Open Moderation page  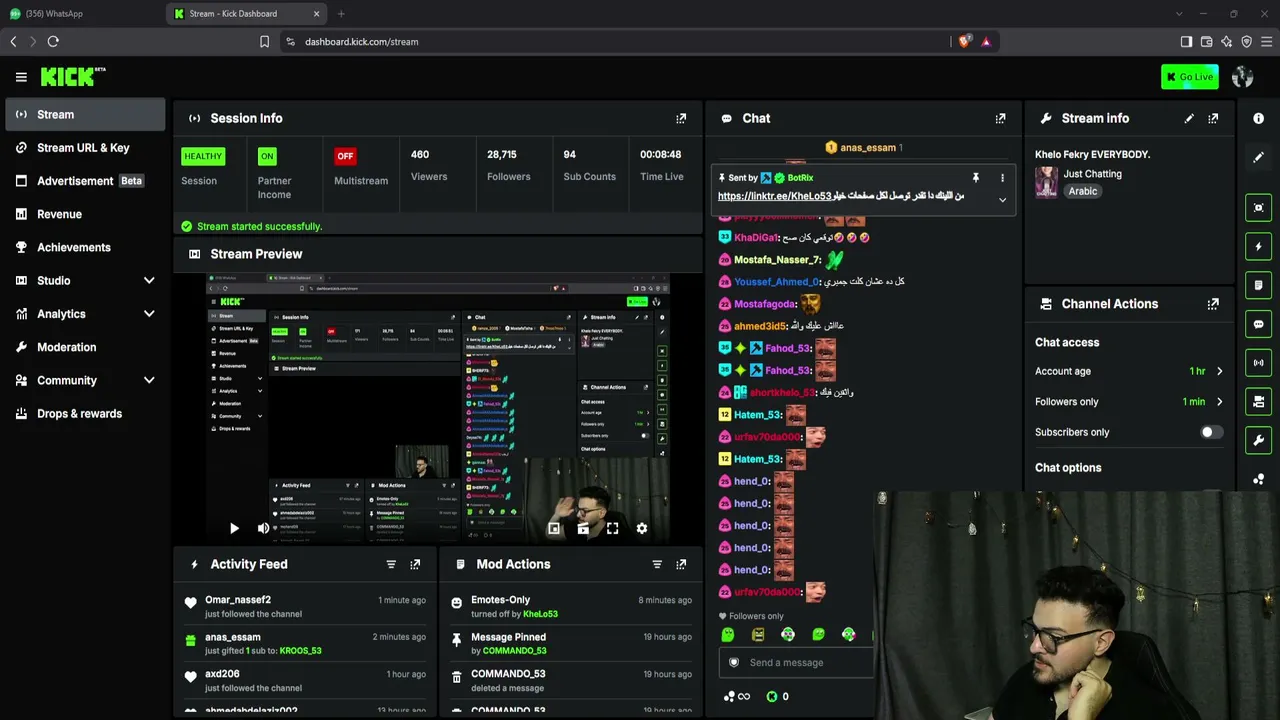pos(85,347)
